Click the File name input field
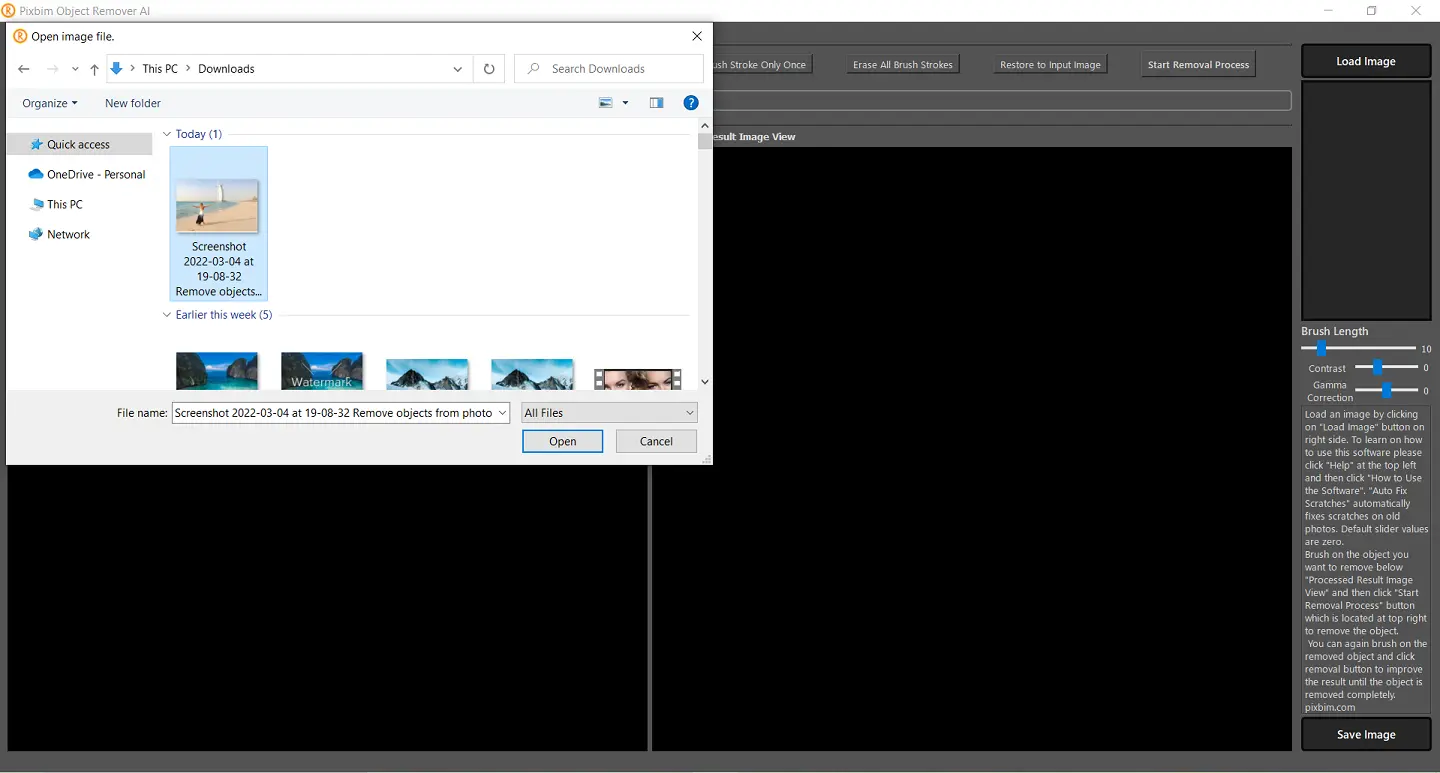Screen dimensions: 1440x773 pos(333,413)
